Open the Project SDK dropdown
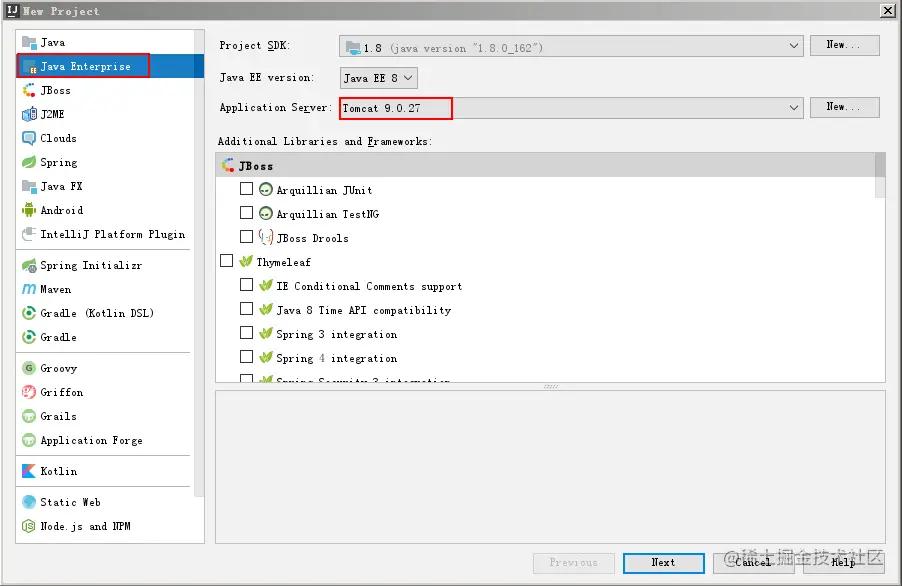Image resolution: width=902 pixels, height=586 pixels. pos(571,46)
